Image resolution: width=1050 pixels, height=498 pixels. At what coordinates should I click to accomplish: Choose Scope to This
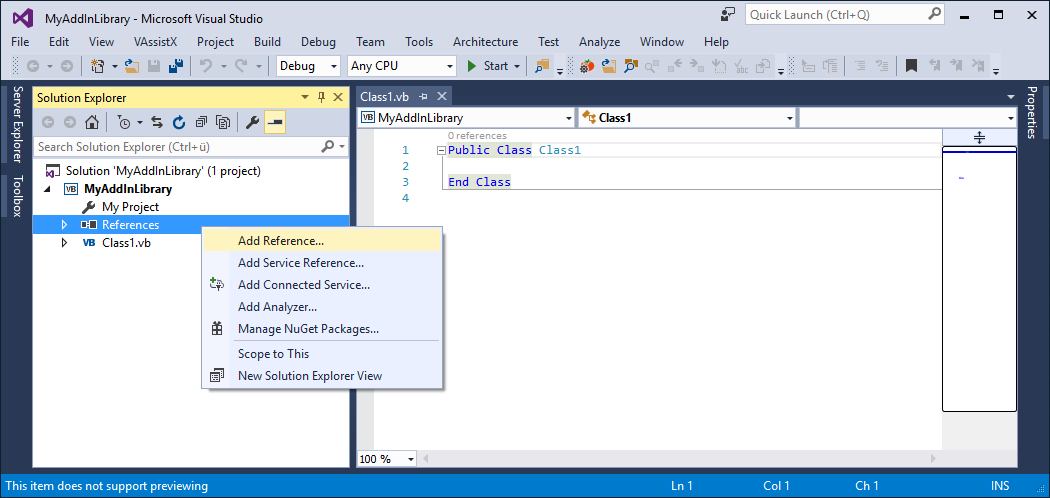(x=321, y=353)
